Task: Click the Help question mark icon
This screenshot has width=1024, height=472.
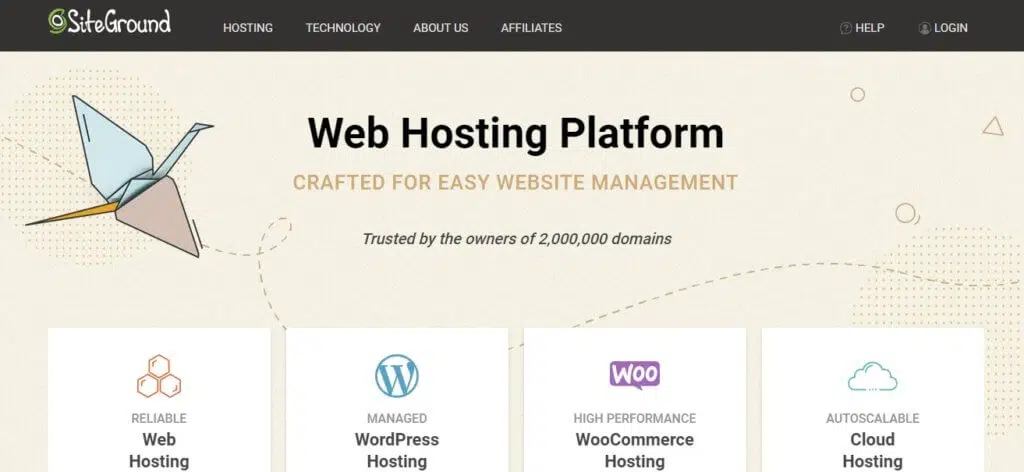Action: [x=846, y=28]
